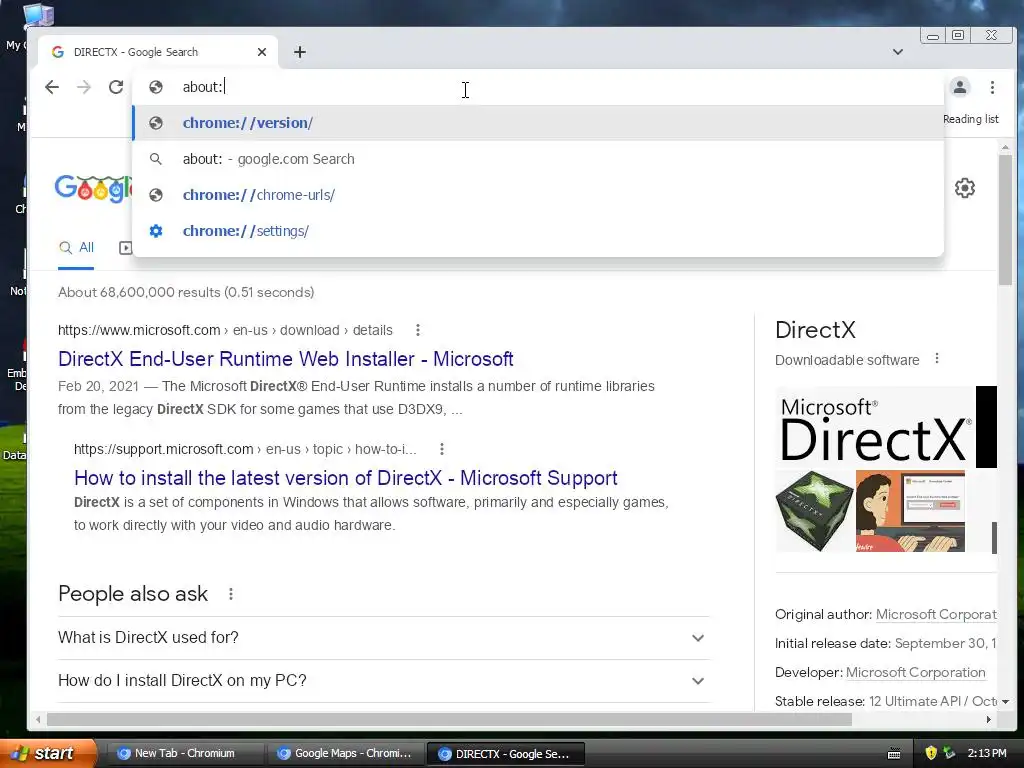This screenshot has width=1024, height=768.
Task: Click the green DirectX cube thumbnail
Action: click(x=814, y=511)
